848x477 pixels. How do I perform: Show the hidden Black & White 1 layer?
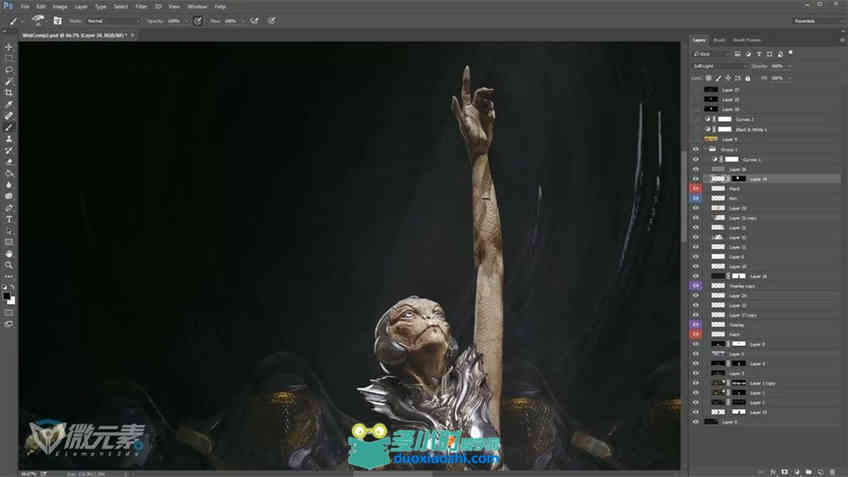coord(695,129)
